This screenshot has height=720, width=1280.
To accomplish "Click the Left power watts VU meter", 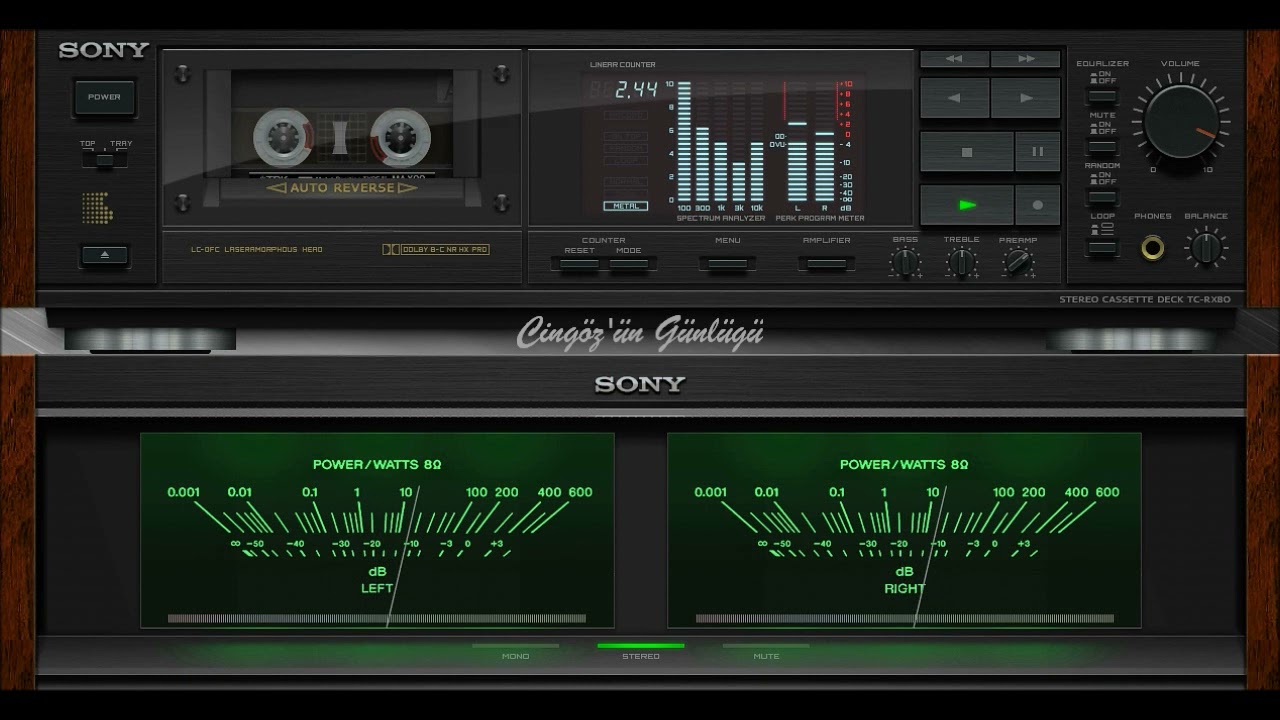I will [377, 530].
